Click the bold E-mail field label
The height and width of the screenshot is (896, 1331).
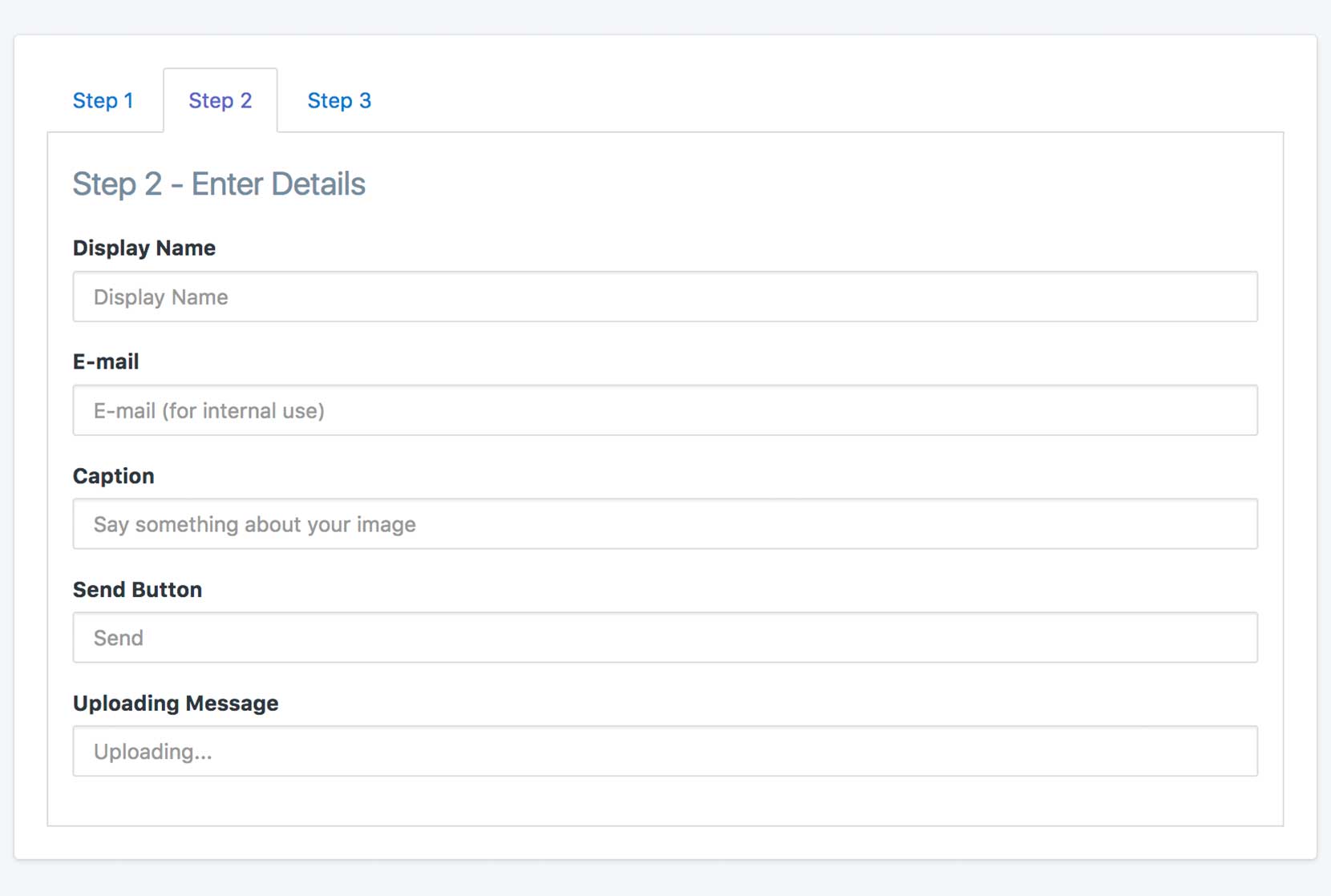click(106, 362)
